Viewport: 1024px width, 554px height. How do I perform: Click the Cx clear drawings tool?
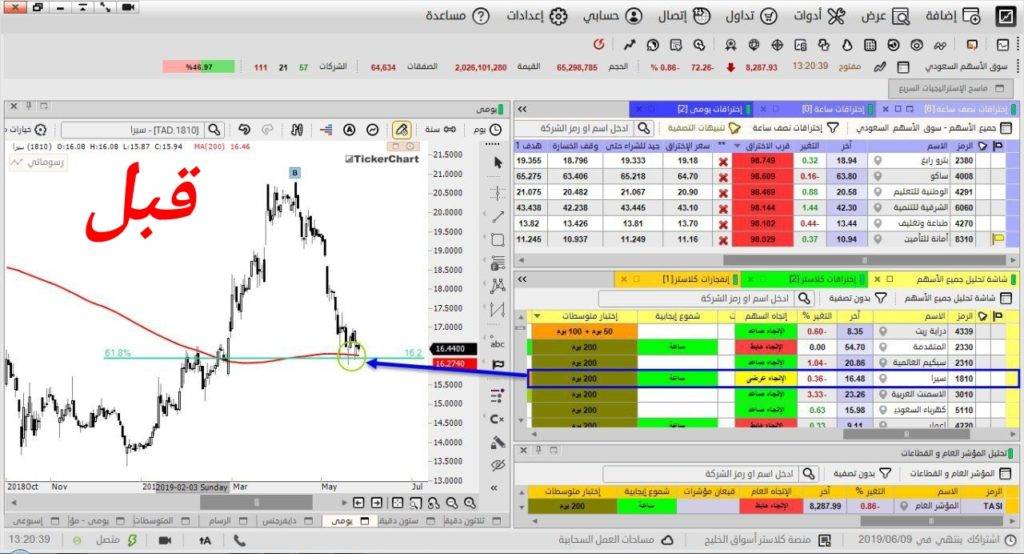tap(497, 419)
